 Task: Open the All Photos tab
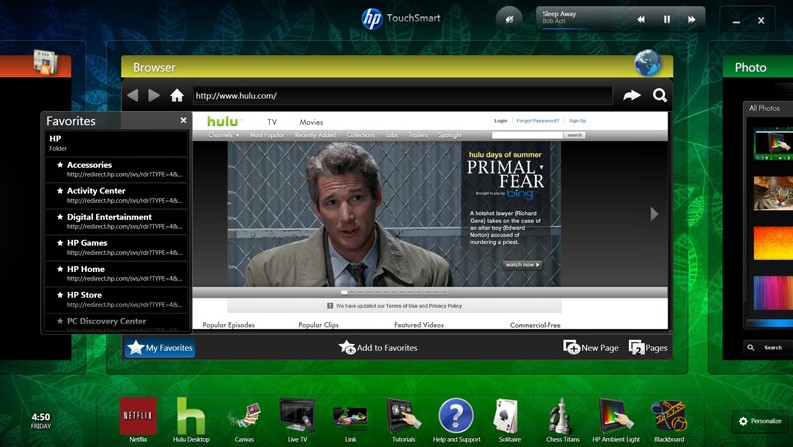[x=764, y=108]
